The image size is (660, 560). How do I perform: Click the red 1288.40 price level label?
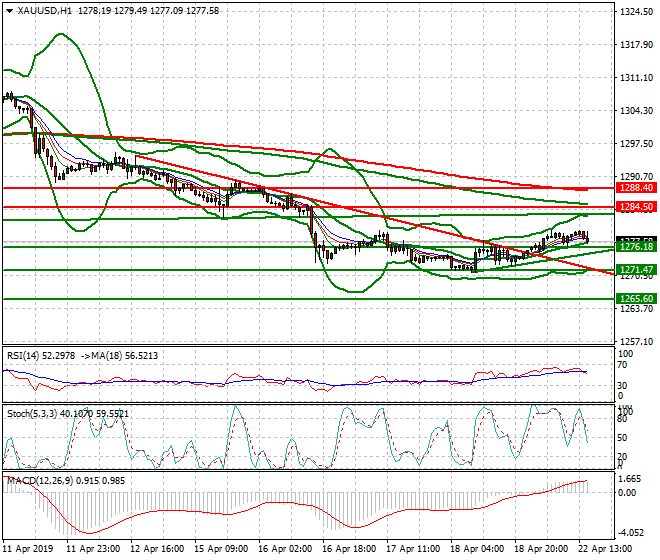[636, 188]
